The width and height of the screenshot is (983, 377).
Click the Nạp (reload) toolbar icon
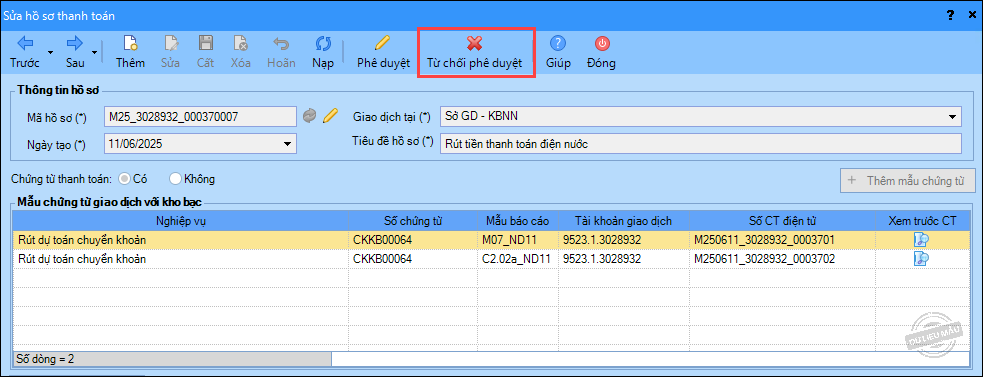point(323,43)
